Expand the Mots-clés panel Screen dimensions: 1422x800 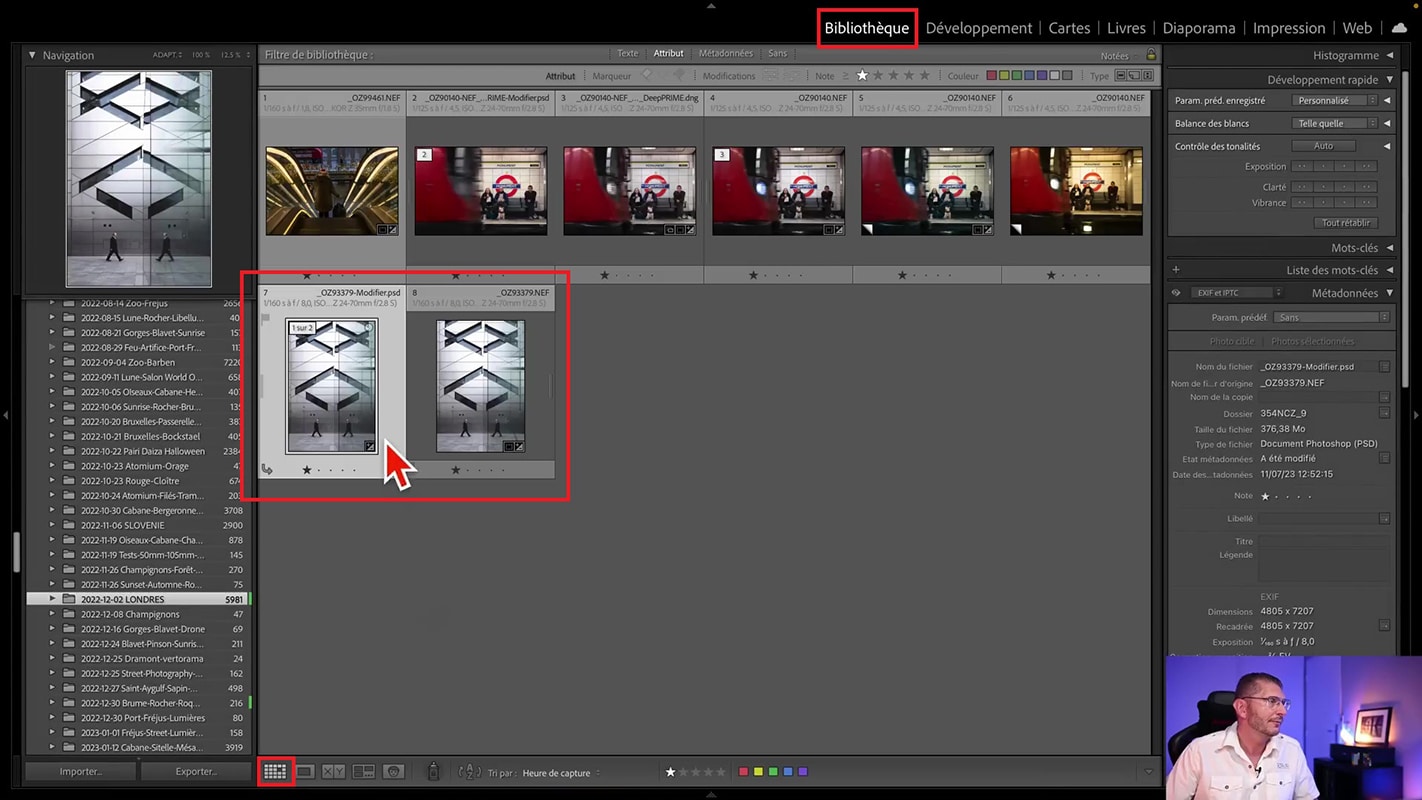1389,248
